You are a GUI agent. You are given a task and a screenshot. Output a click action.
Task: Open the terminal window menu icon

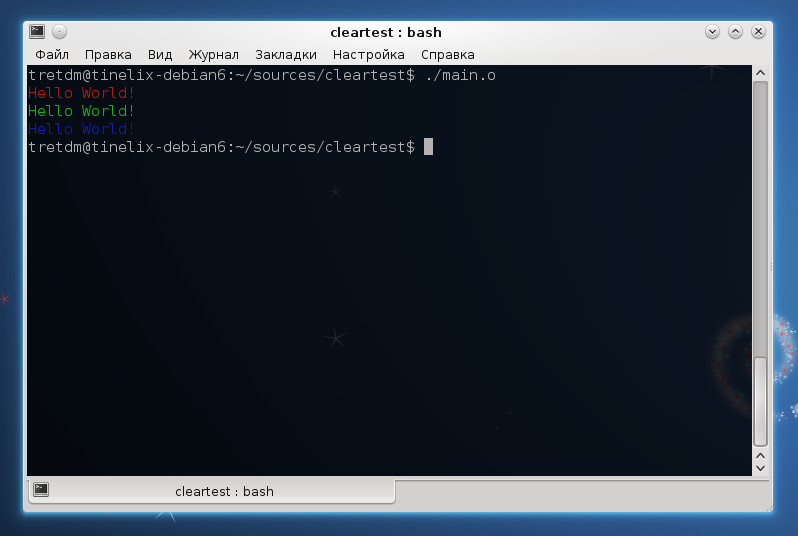tap(37, 32)
